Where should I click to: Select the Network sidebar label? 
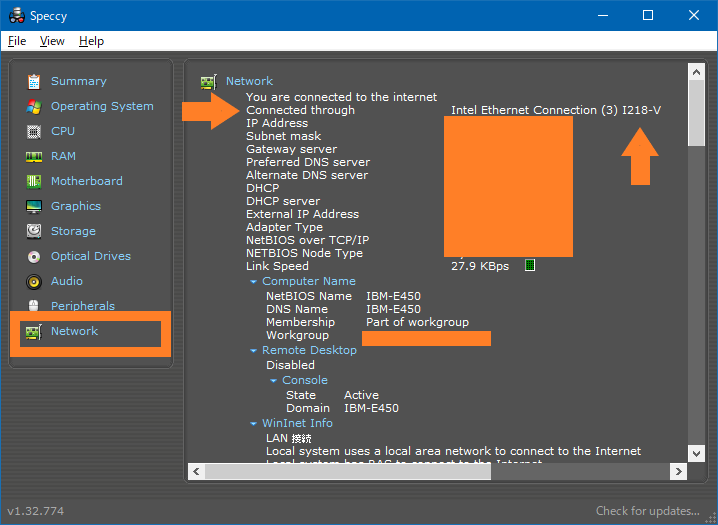tap(74, 331)
